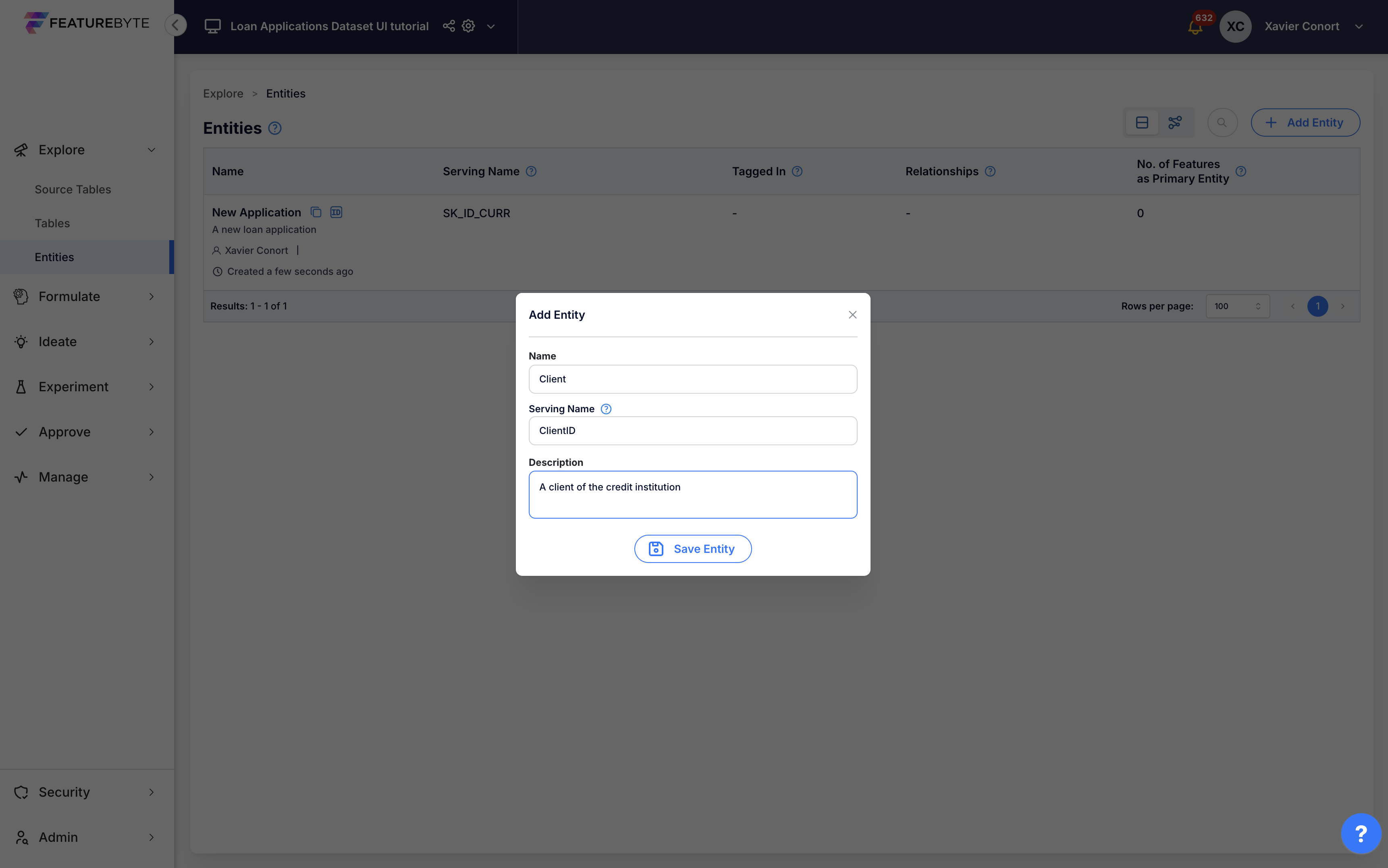The width and height of the screenshot is (1388, 868).
Task: Click the Serving Name help icon in dialog
Action: (606, 409)
